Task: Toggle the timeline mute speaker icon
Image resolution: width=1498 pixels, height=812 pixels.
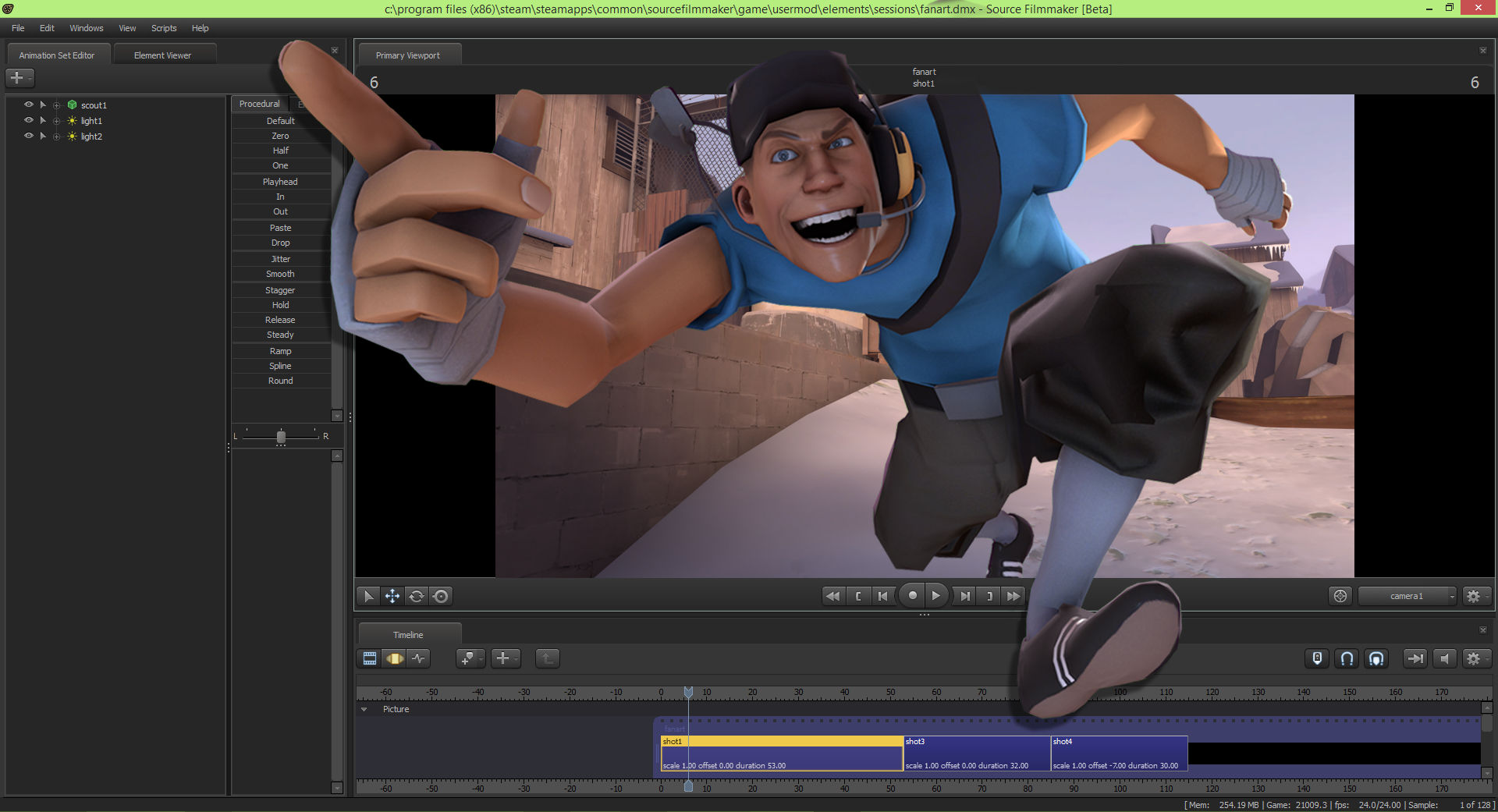Action: [x=1444, y=658]
